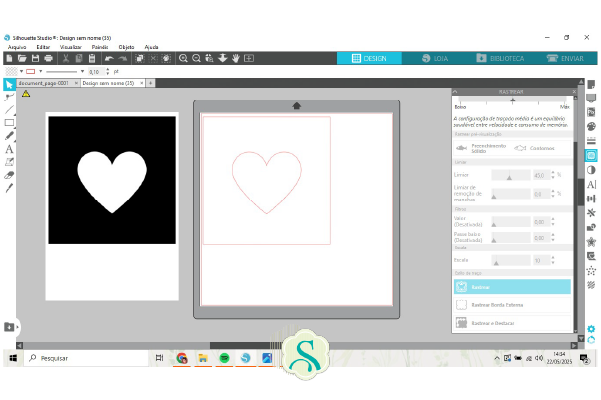601x400 pixels.
Task: Open the Preferences gear icon
Action: (591, 329)
